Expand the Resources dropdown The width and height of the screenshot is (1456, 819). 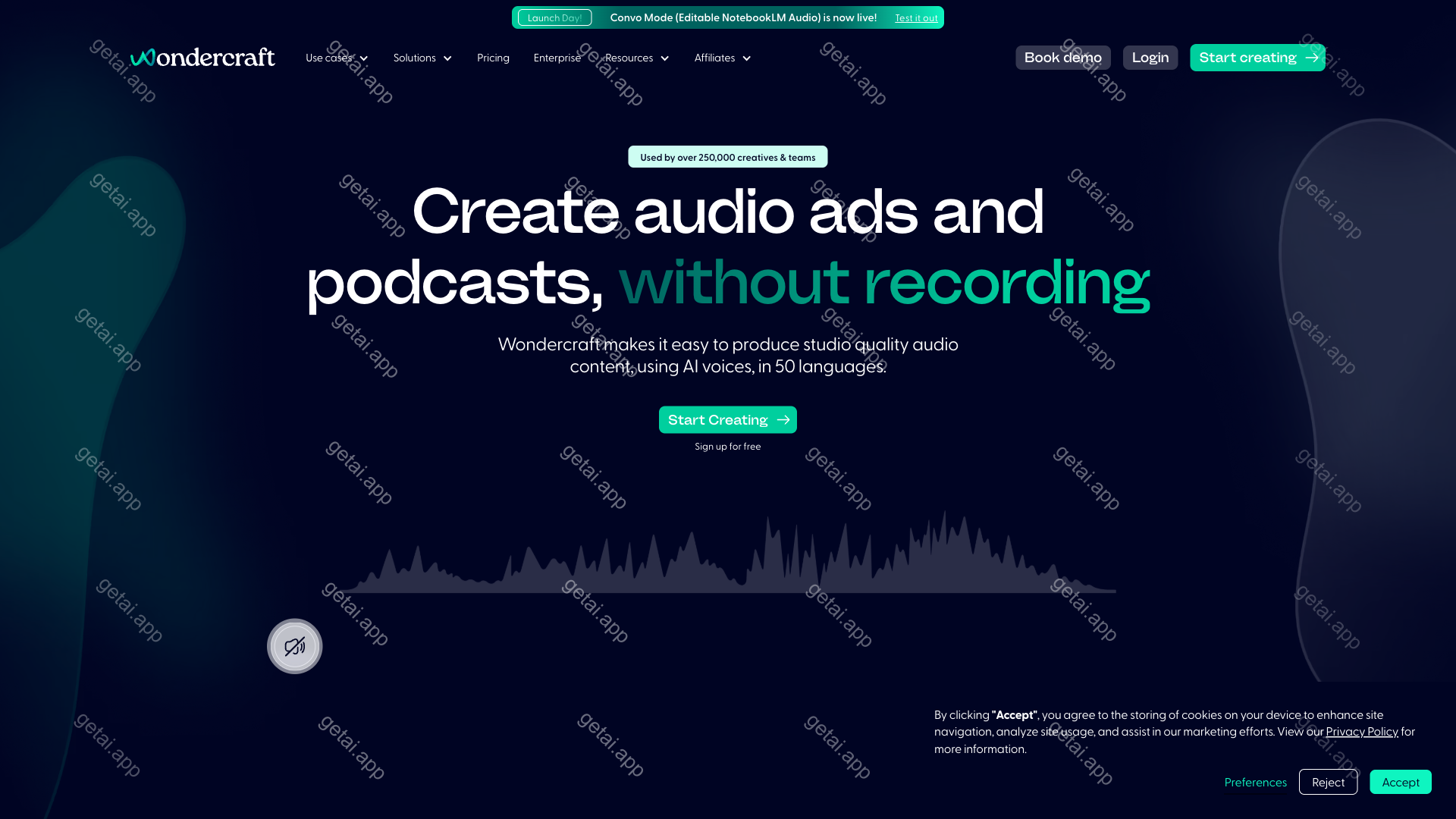[x=637, y=58]
